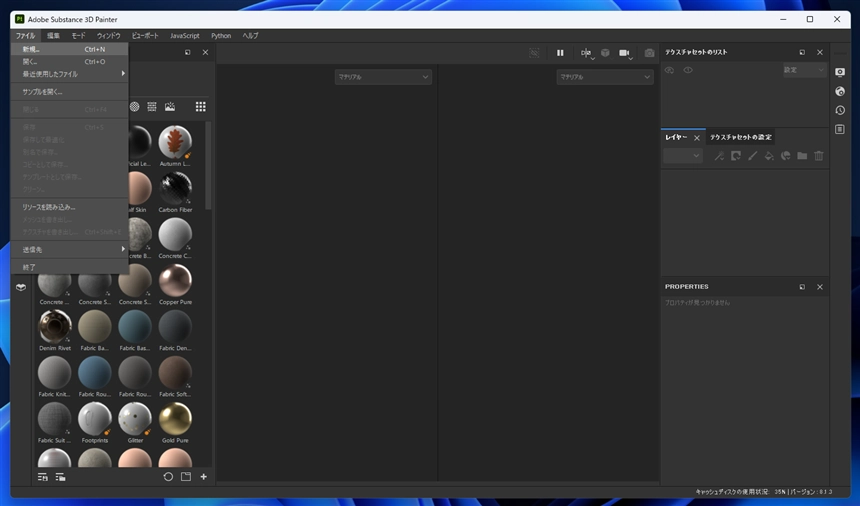Screen dimensions: 860x506
Task: Switch to the テクスチャセットの設定 tab
Action: (x=740, y=137)
